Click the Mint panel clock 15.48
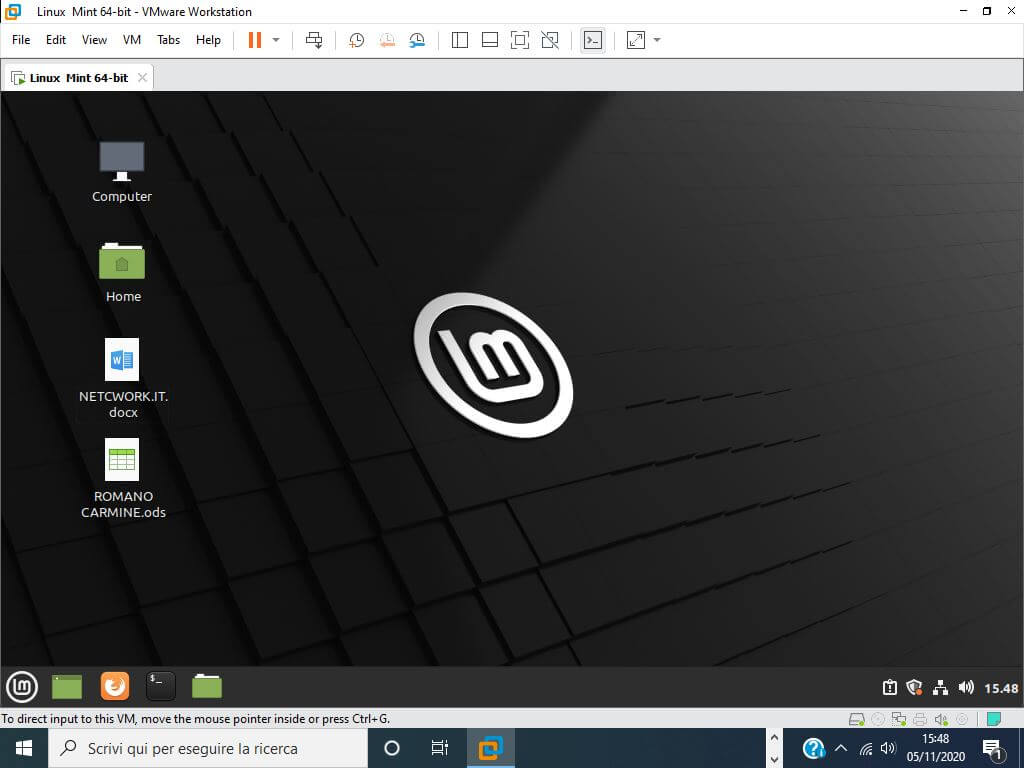Image resolution: width=1024 pixels, height=768 pixels. tap(1000, 688)
